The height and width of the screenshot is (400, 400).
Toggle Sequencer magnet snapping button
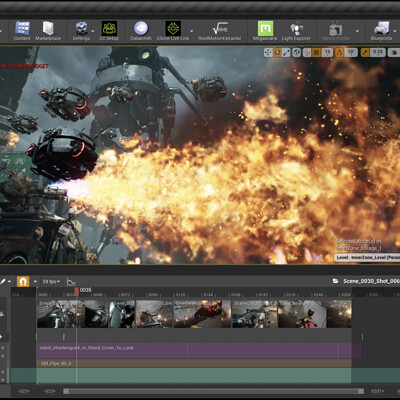(23, 282)
